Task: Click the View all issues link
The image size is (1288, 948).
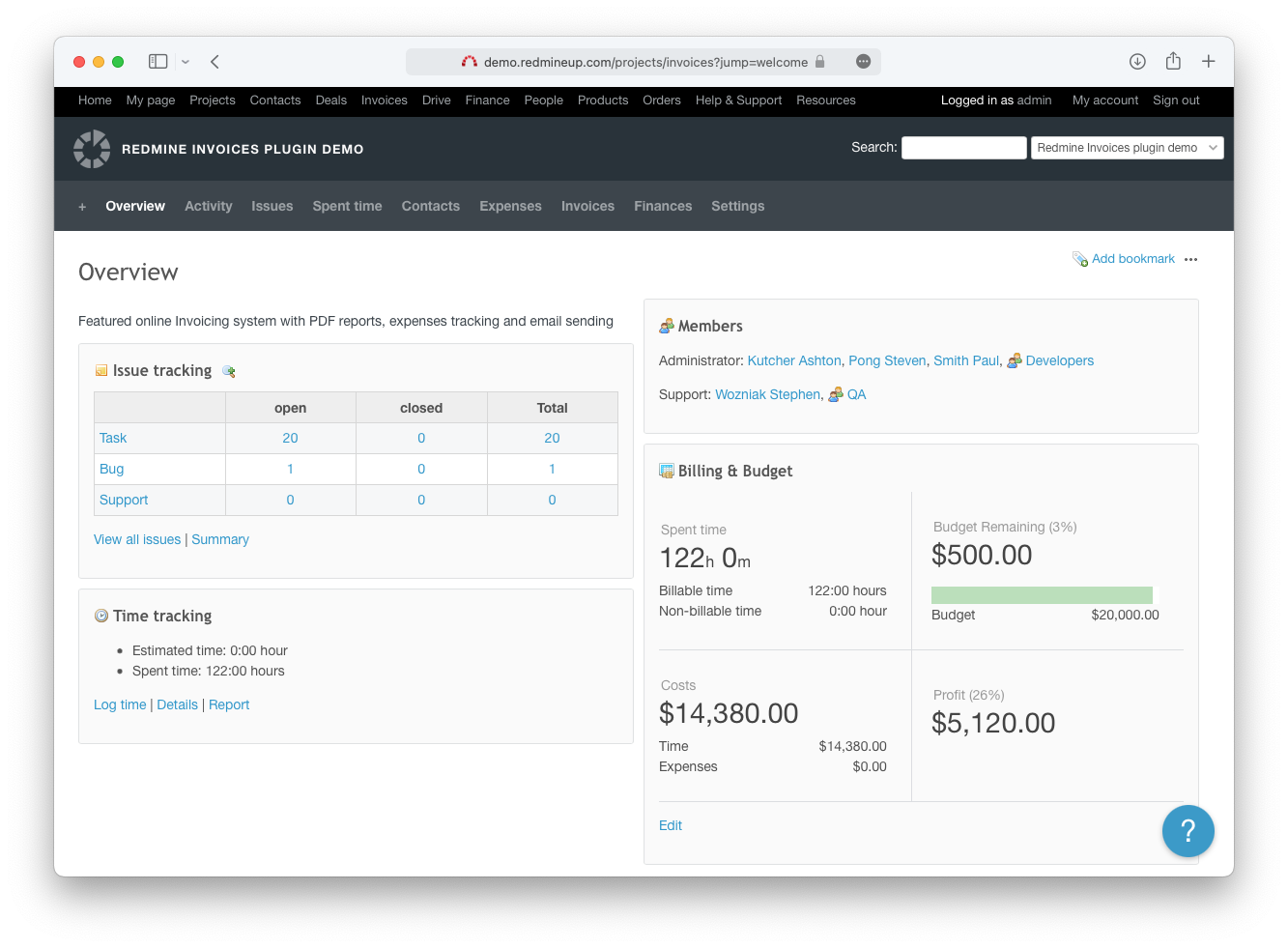Action: click(137, 539)
